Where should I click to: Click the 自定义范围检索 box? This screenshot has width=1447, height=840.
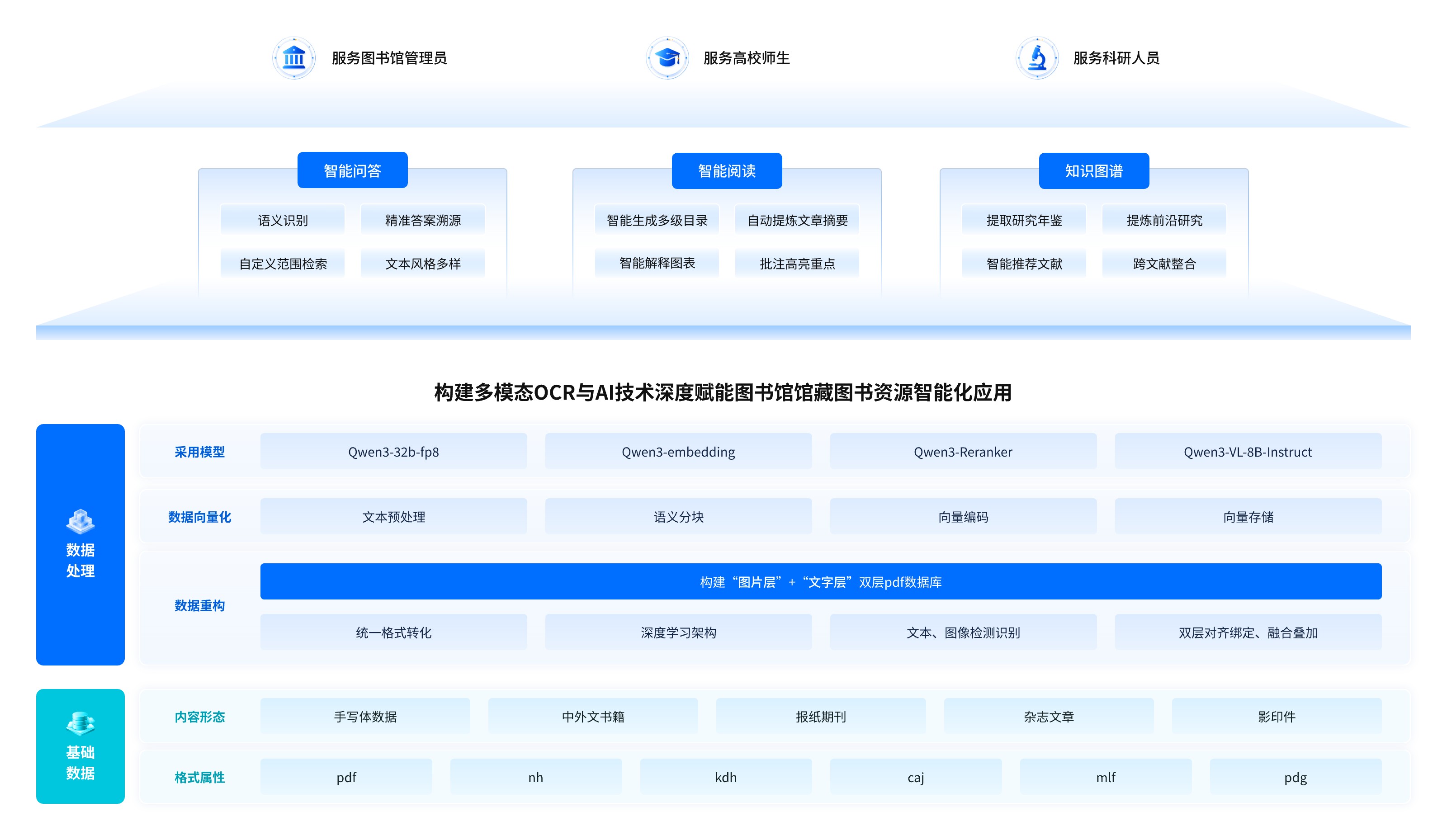(x=283, y=264)
